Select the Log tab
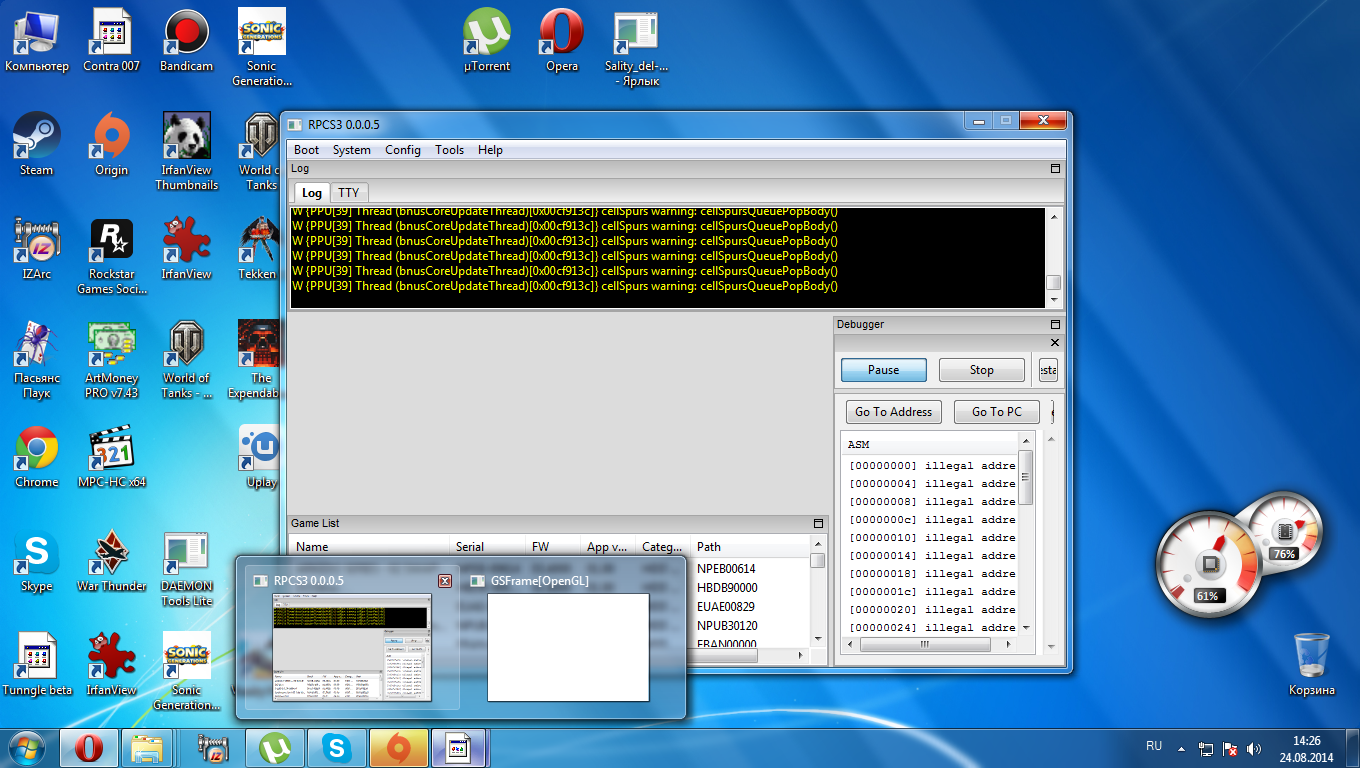The height and width of the screenshot is (768, 1360). pyautogui.click(x=312, y=193)
